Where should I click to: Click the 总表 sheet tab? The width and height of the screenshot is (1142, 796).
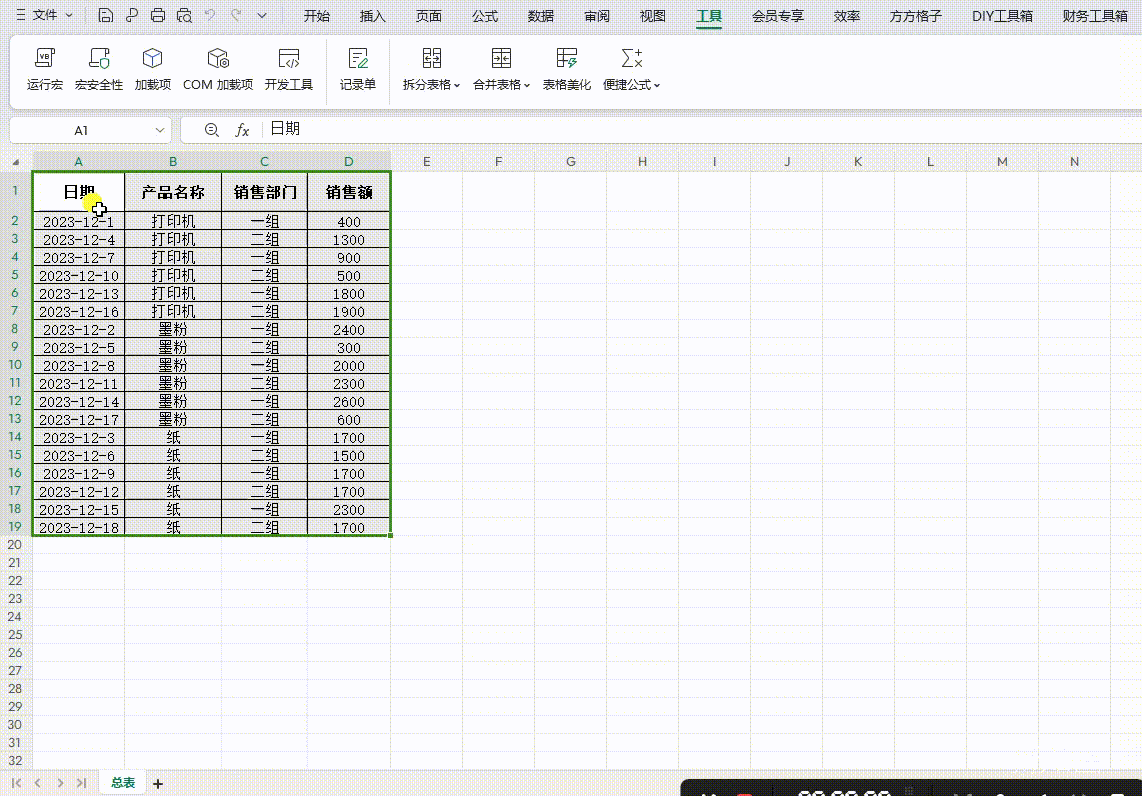[122, 783]
